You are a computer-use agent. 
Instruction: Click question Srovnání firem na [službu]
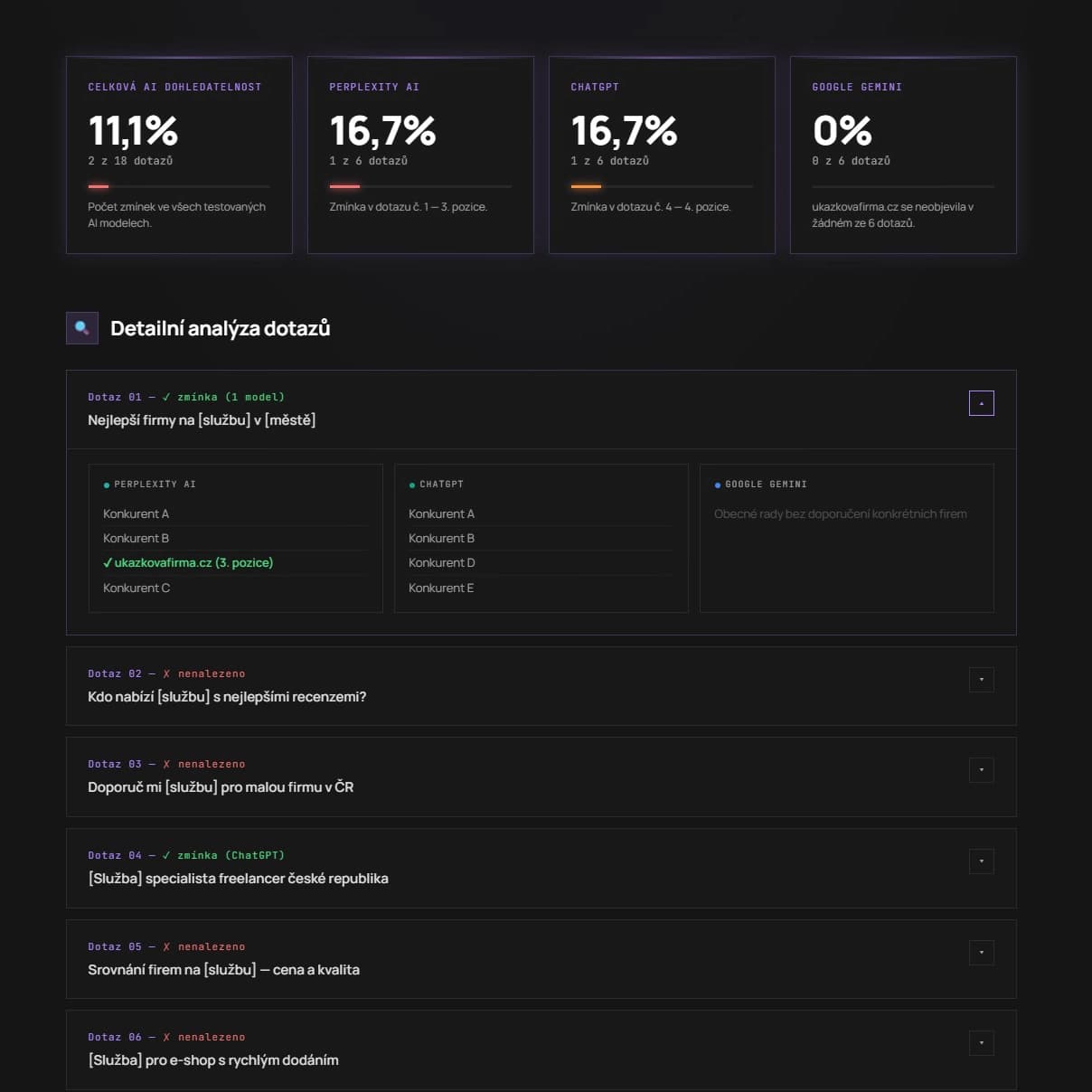click(x=223, y=970)
